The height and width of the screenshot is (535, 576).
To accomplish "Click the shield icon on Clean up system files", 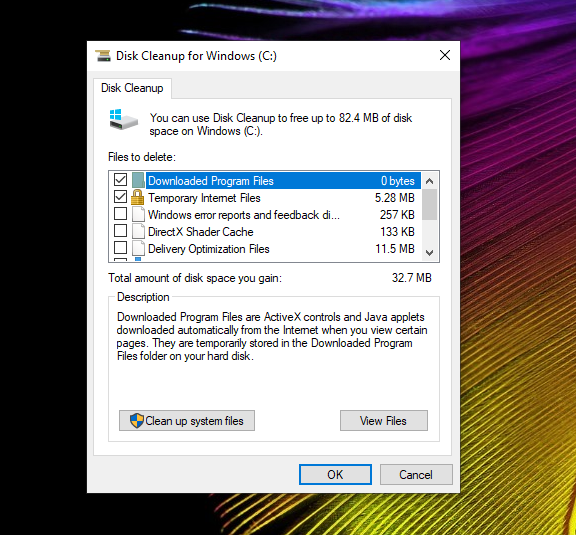I will (x=137, y=420).
